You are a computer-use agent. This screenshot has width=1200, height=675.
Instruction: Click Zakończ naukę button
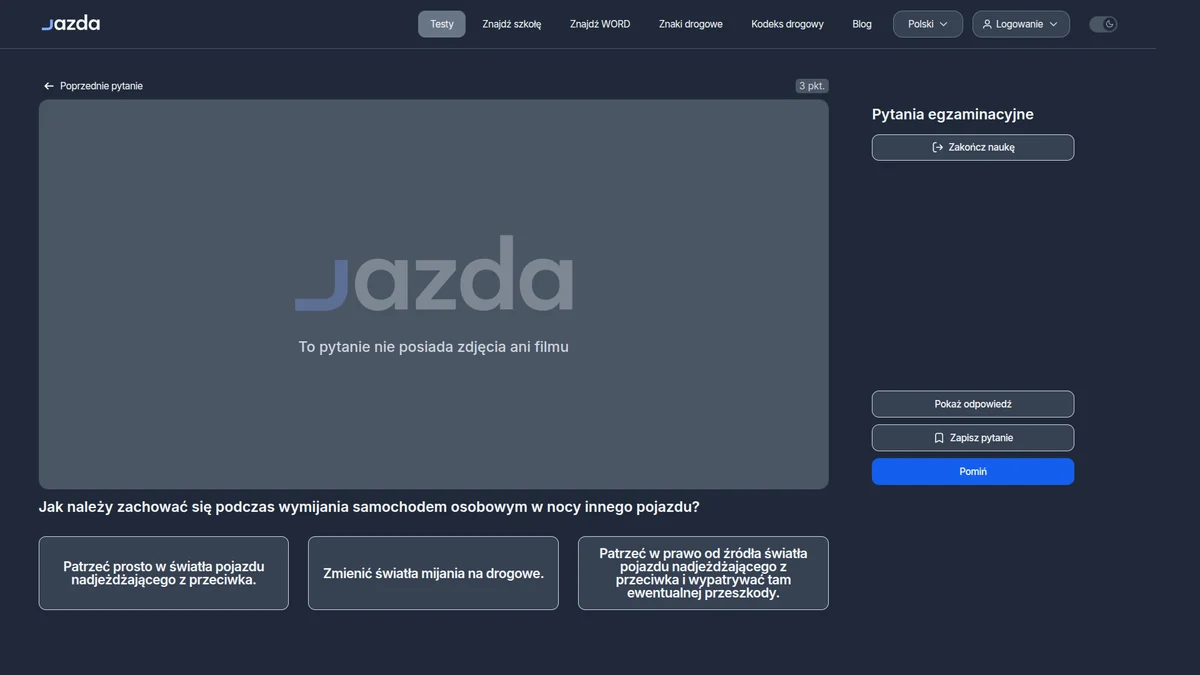coord(973,147)
